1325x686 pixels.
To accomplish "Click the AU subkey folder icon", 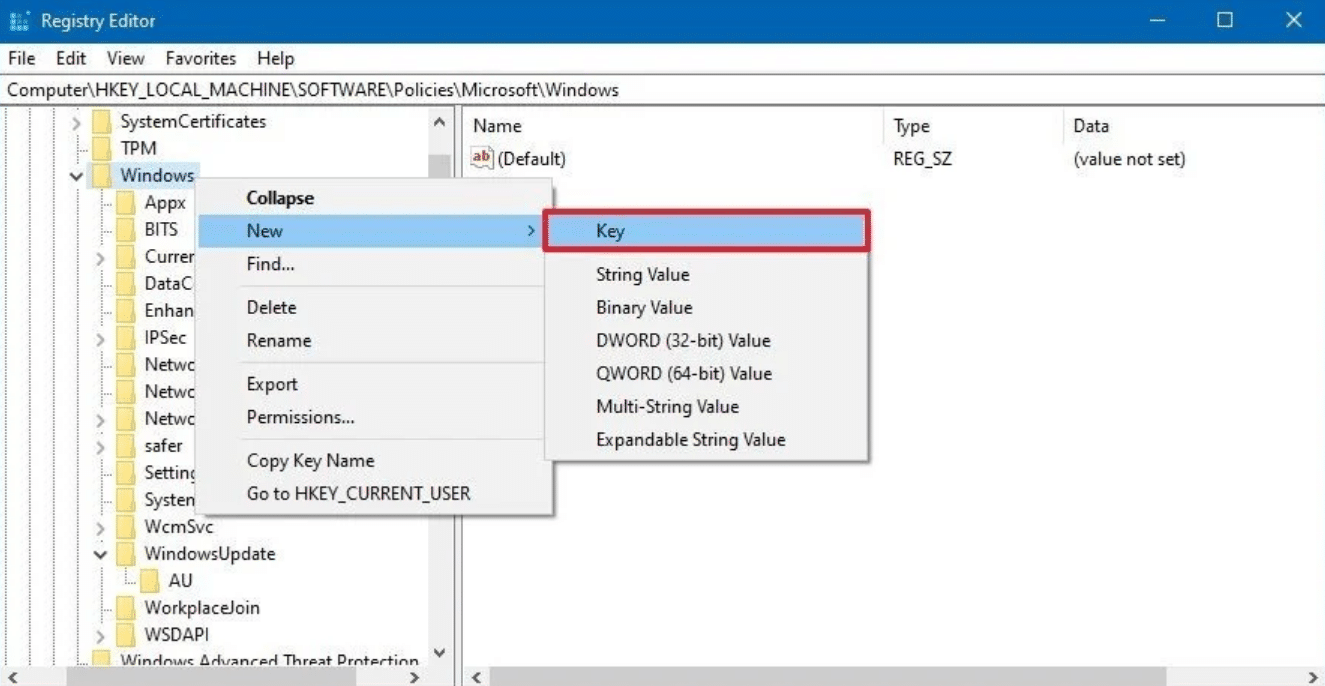I will tap(150, 581).
